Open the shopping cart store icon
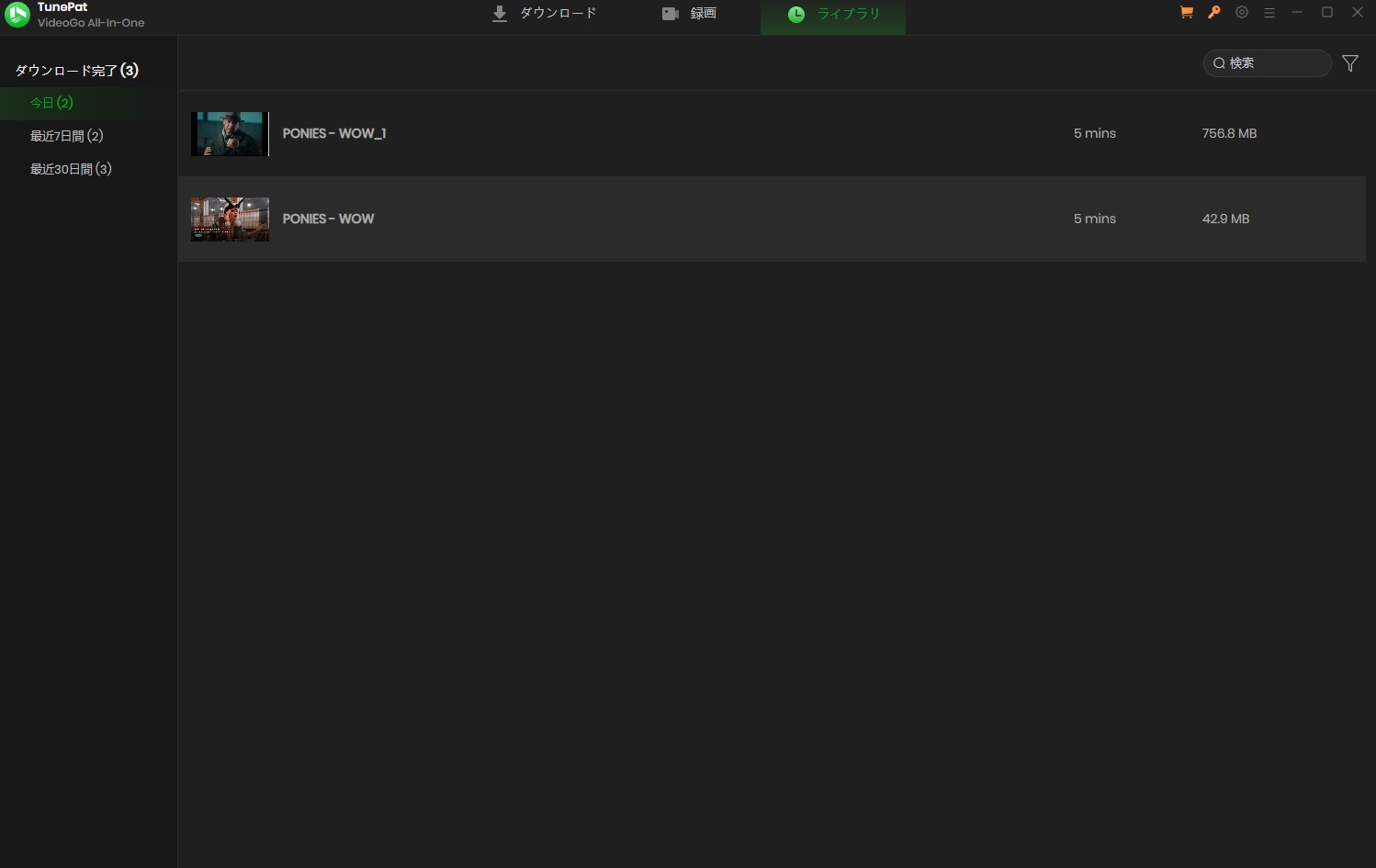The height and width of the screenshot is (868, 1376). (x=1186, y=12)
